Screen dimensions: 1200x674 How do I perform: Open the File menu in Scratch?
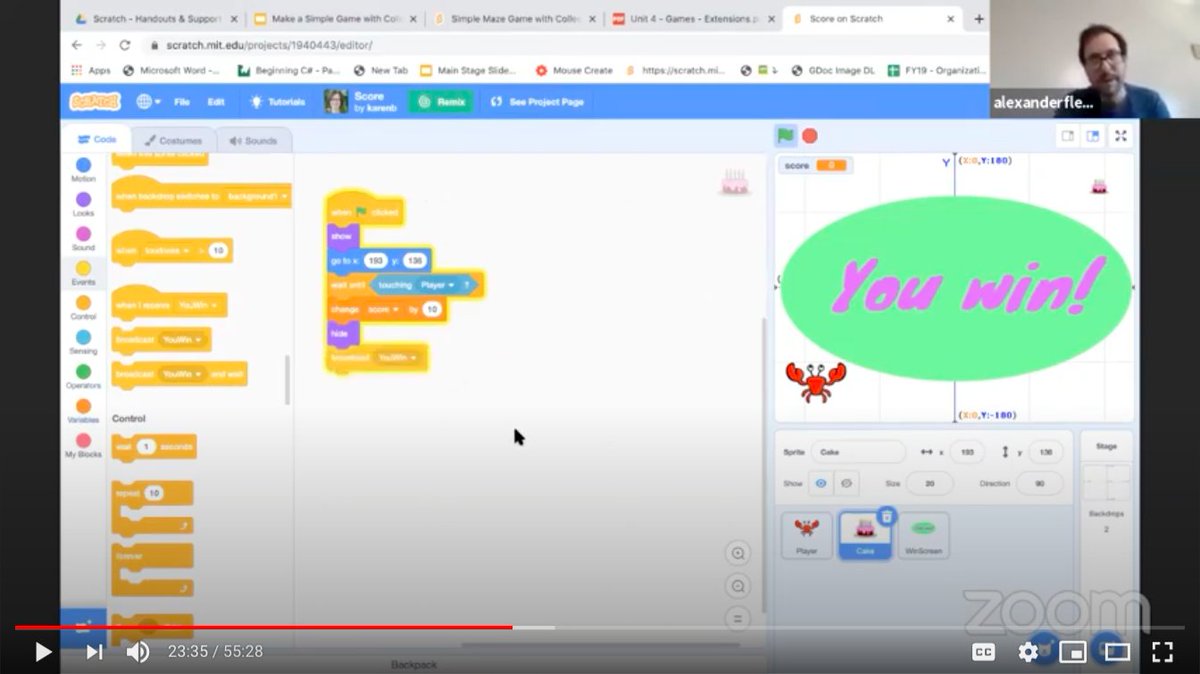click(x=182, y=101)
